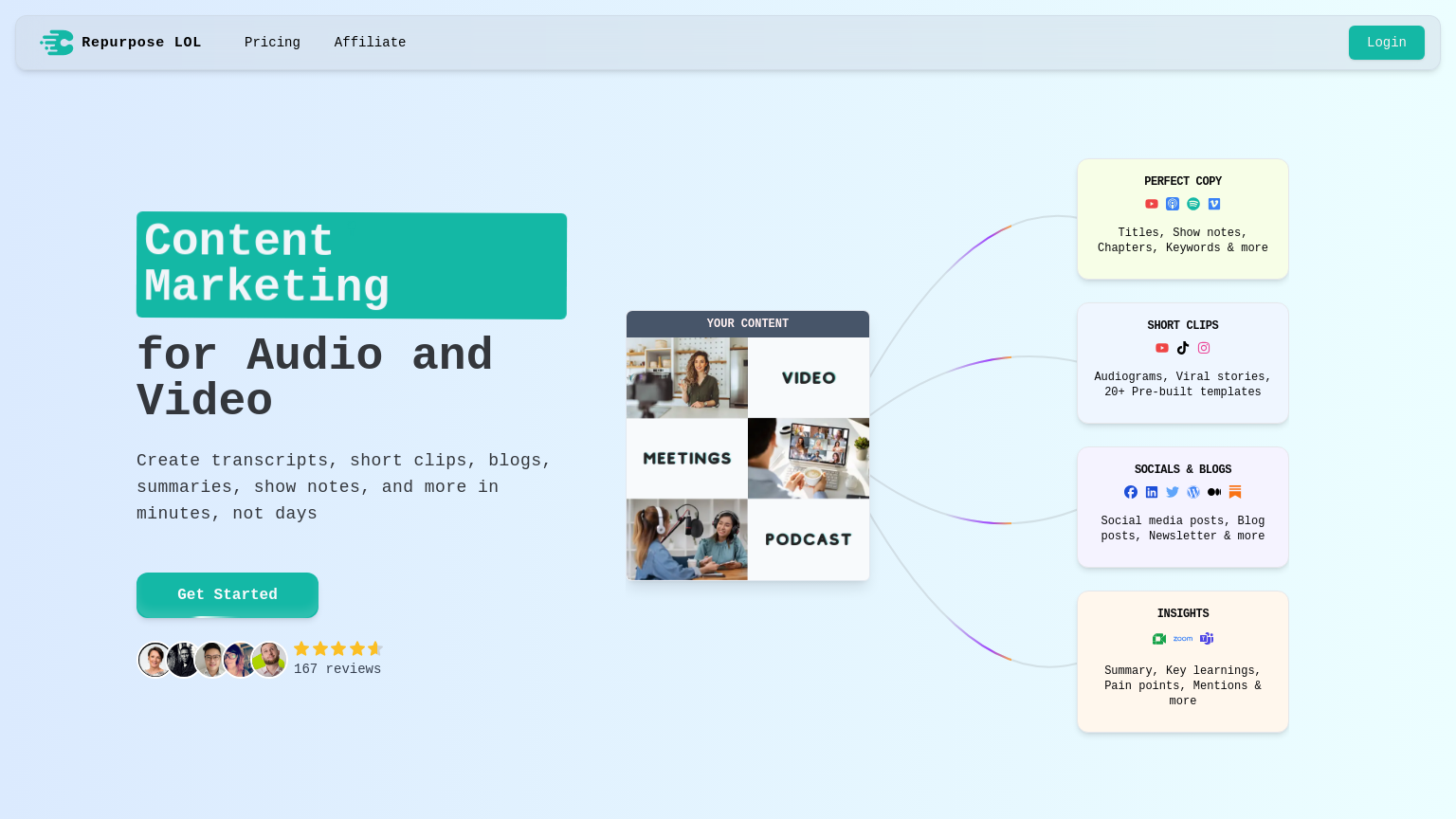Click the YouTube icon in Short Clips
This screenshot has height=819, width=1456.
(x=1162, y=348)
